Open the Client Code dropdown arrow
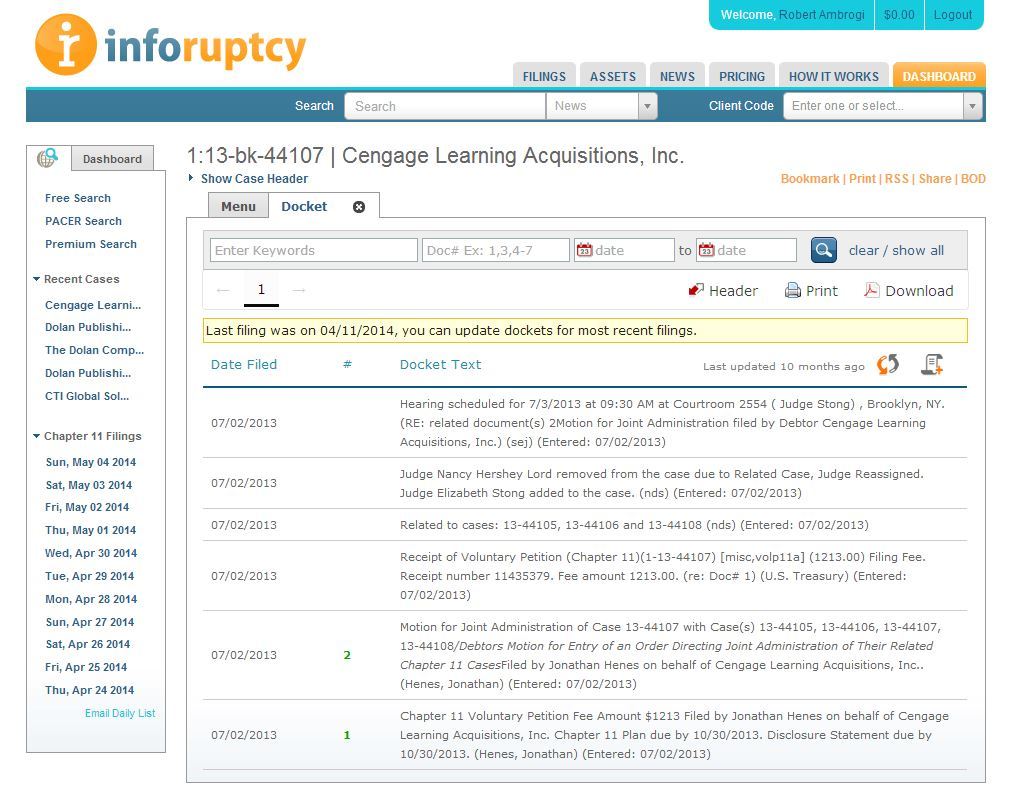 click(x=972, y=106)
